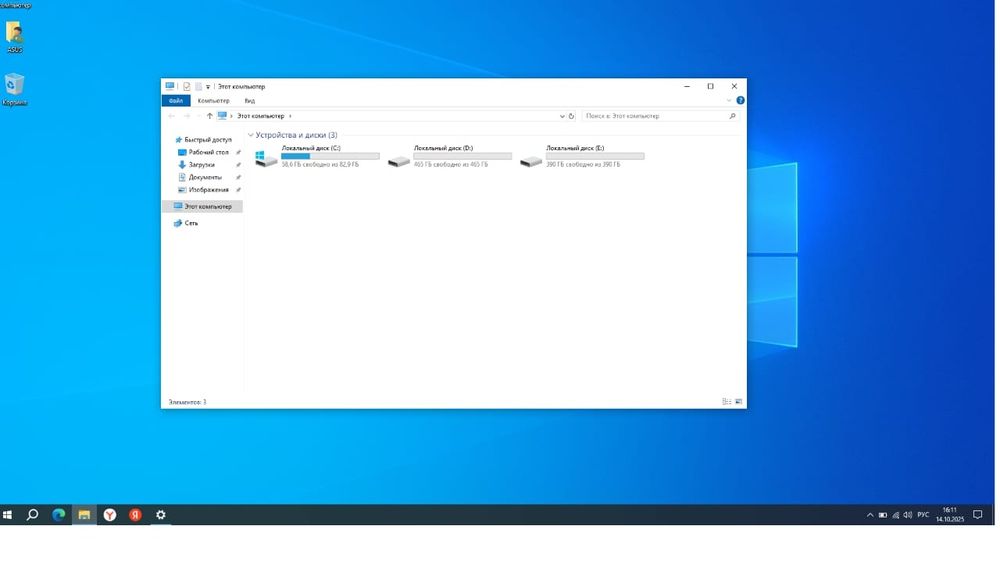Click the Back navigation arrow
The image size is (1000, 563).
tap(171, 116)
